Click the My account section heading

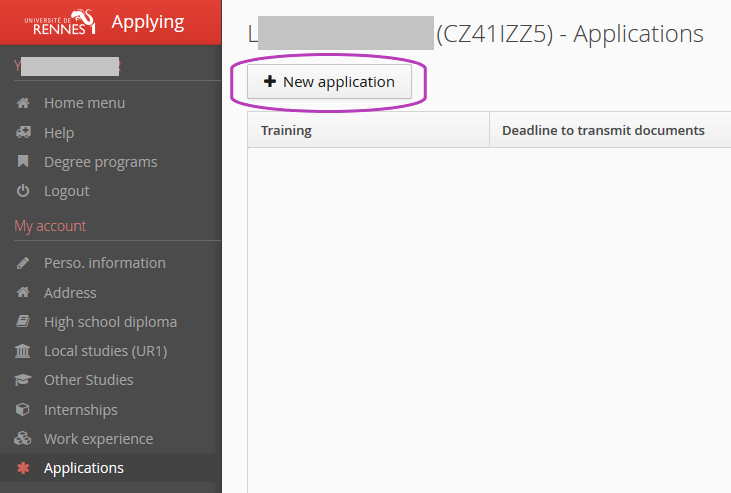(50, 226)
